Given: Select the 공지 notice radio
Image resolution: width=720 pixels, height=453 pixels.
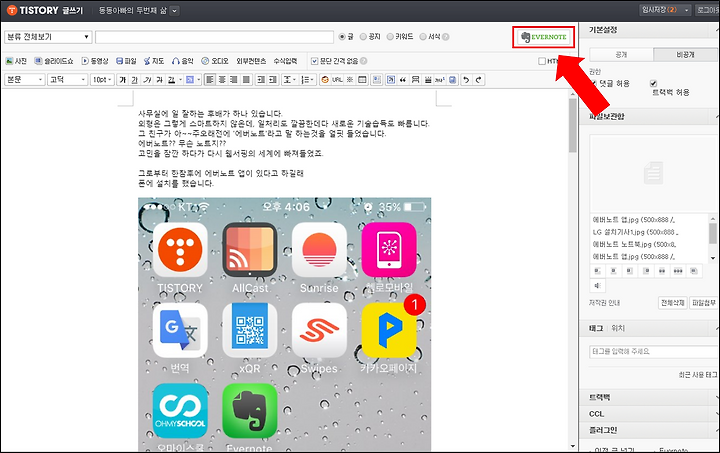Looking at the screenshot, I should pyautogui.click(x=363, y=37).
